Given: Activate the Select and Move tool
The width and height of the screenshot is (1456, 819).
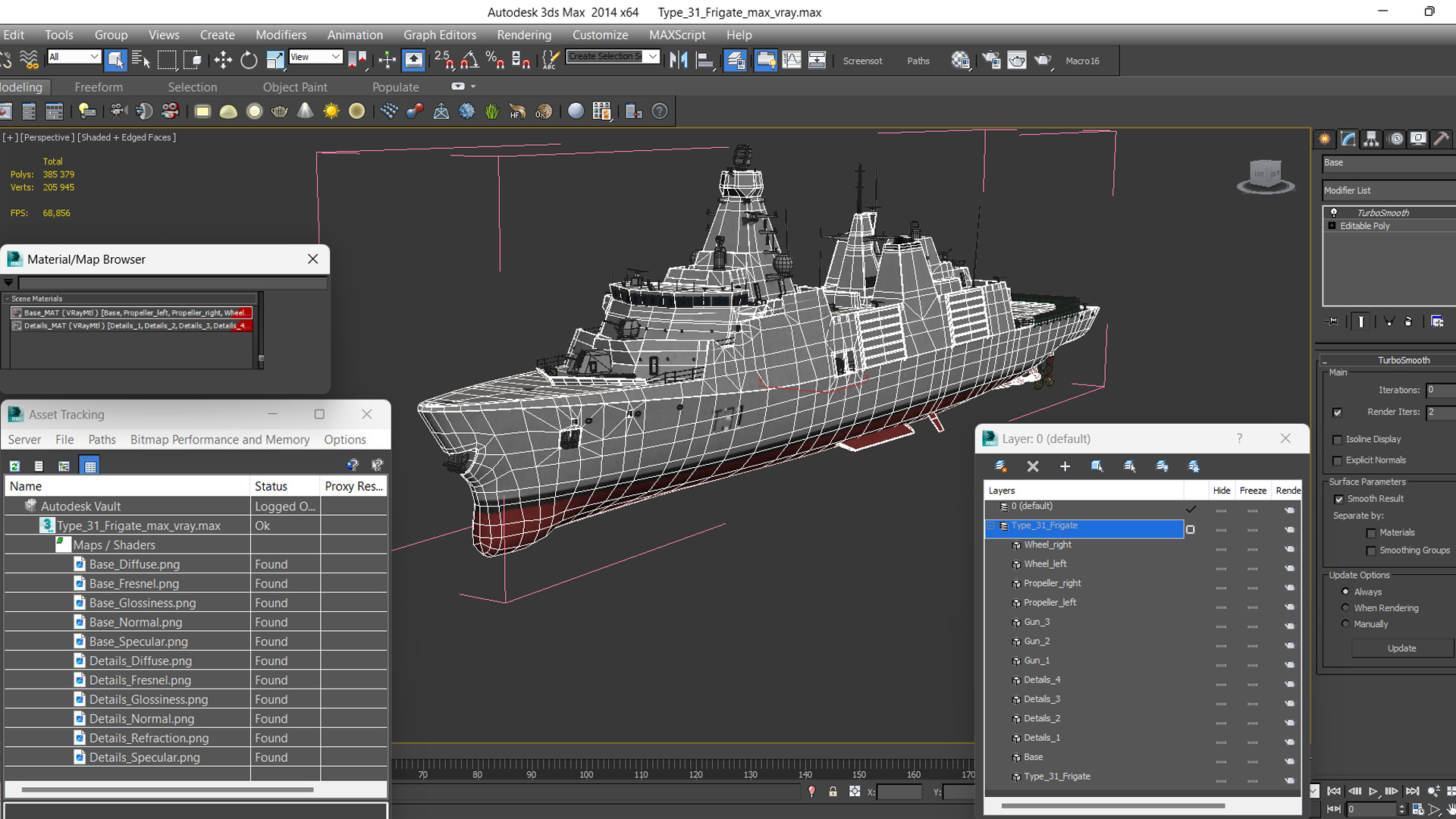Looking at the screenshot, I should [x=223, y=61].
